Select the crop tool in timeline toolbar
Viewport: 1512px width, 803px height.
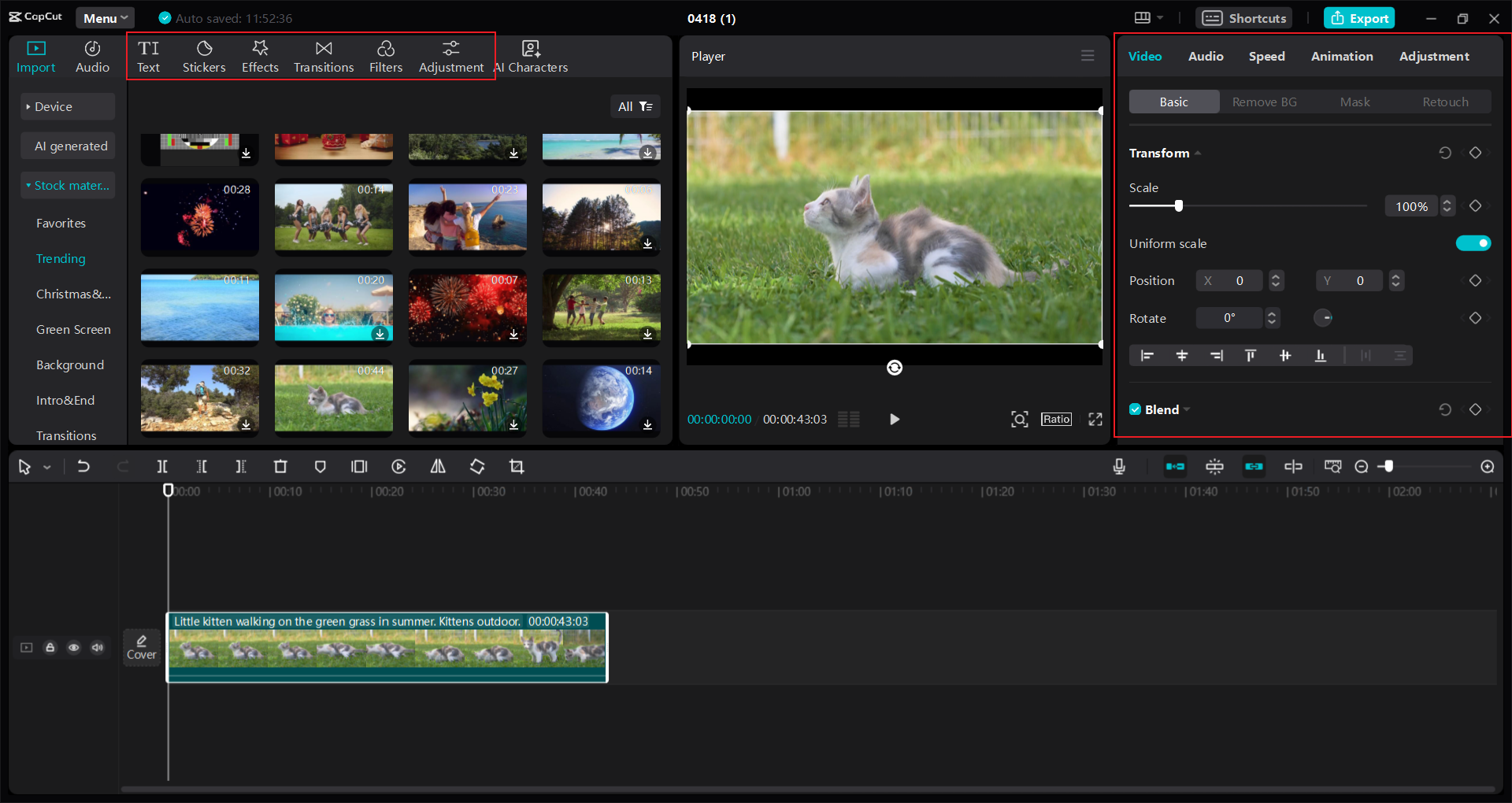(517, 467)
